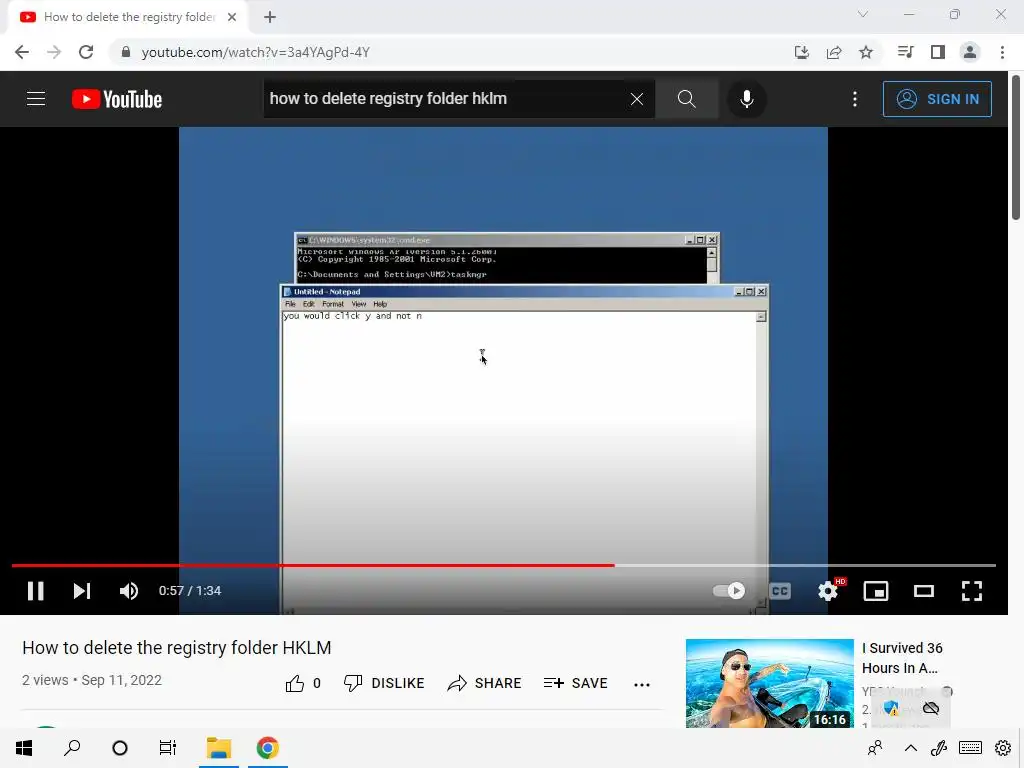Mute the video volume
This screenshot has height=768, width=1024.
[129, 591]
